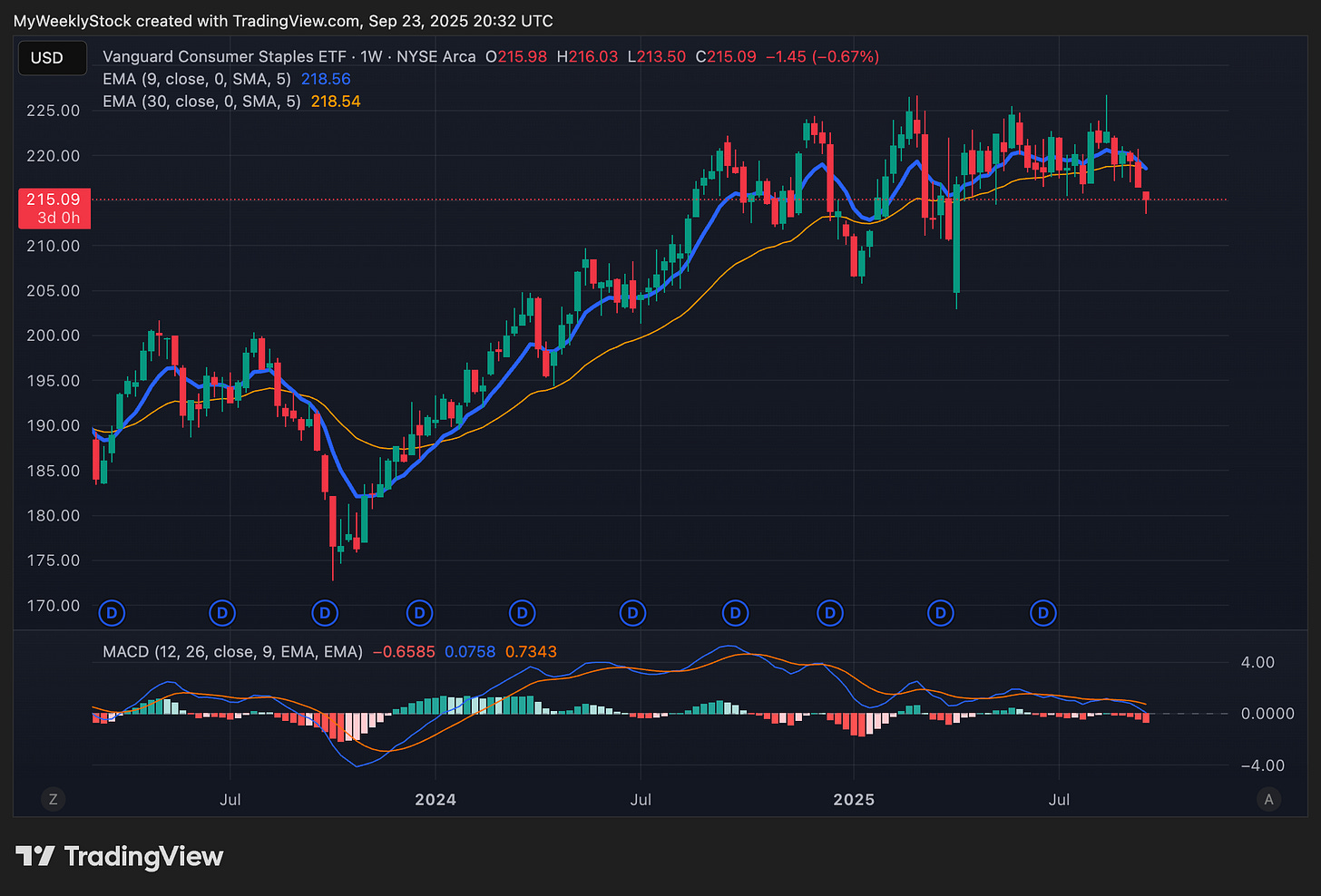Click the 190.00 price axis label
This screenshot has width=1321, height=896.
[54, 425]
